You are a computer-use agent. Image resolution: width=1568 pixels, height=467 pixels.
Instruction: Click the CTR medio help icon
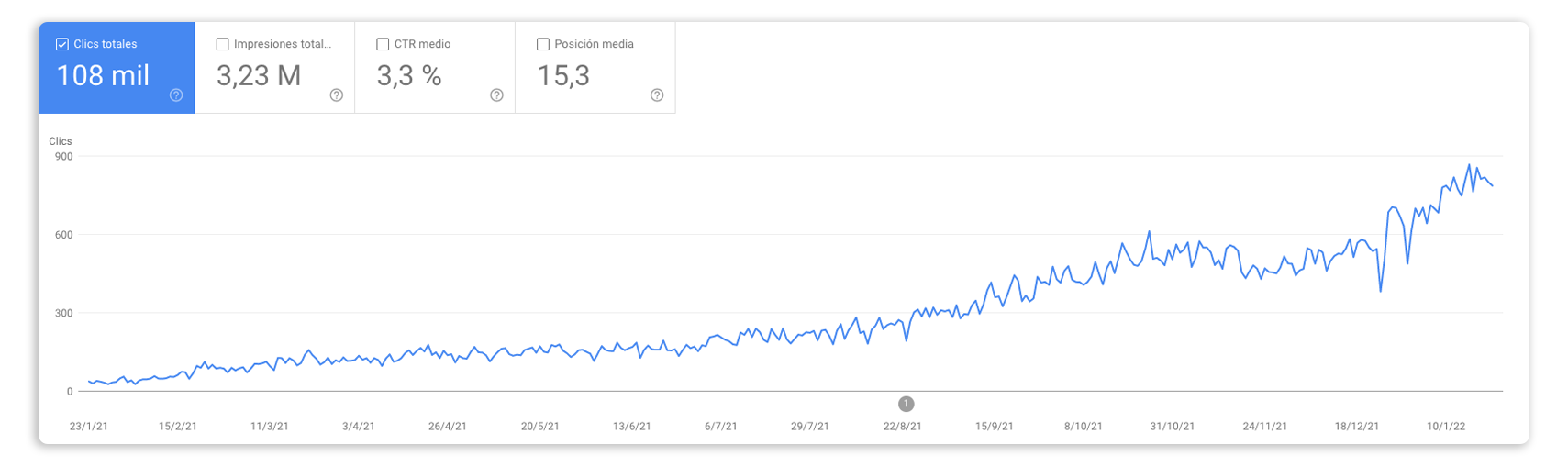click(496, 95)
